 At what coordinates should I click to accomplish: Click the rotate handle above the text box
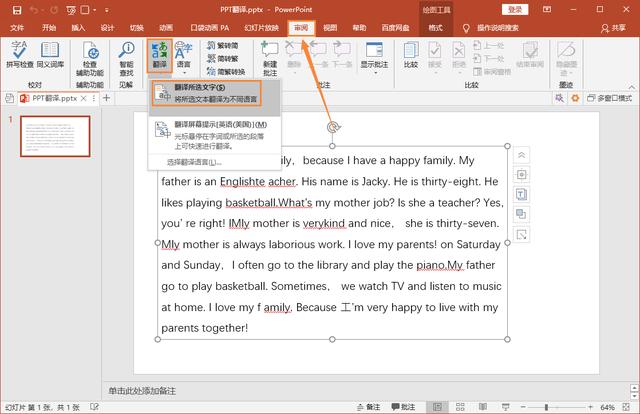tap(333, 127)
